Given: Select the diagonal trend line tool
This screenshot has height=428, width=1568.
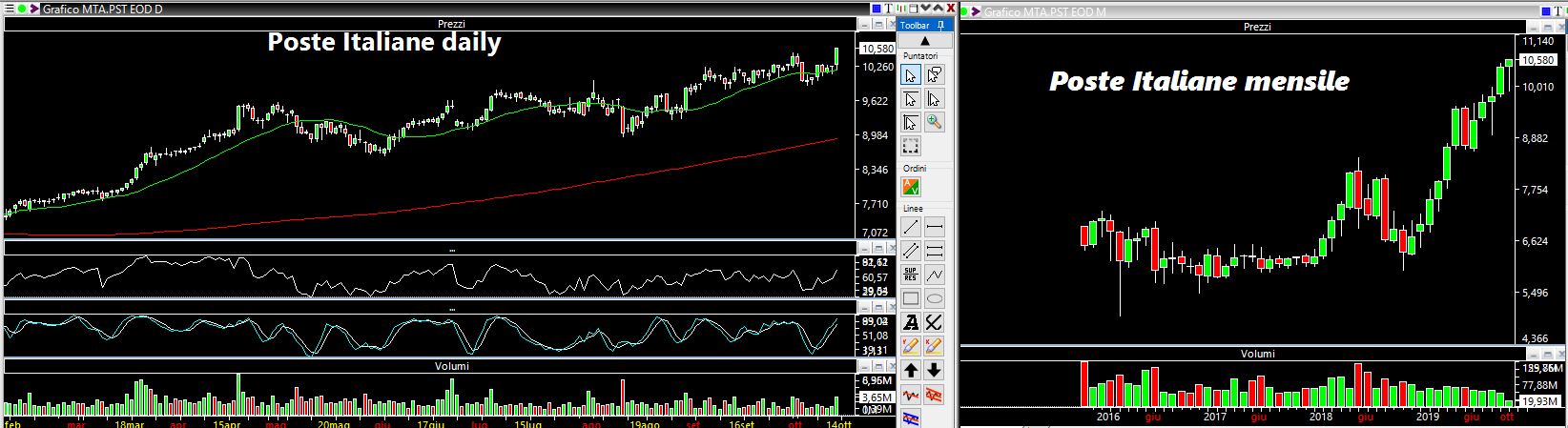Looking at the screenshot, I should (911, 227).
